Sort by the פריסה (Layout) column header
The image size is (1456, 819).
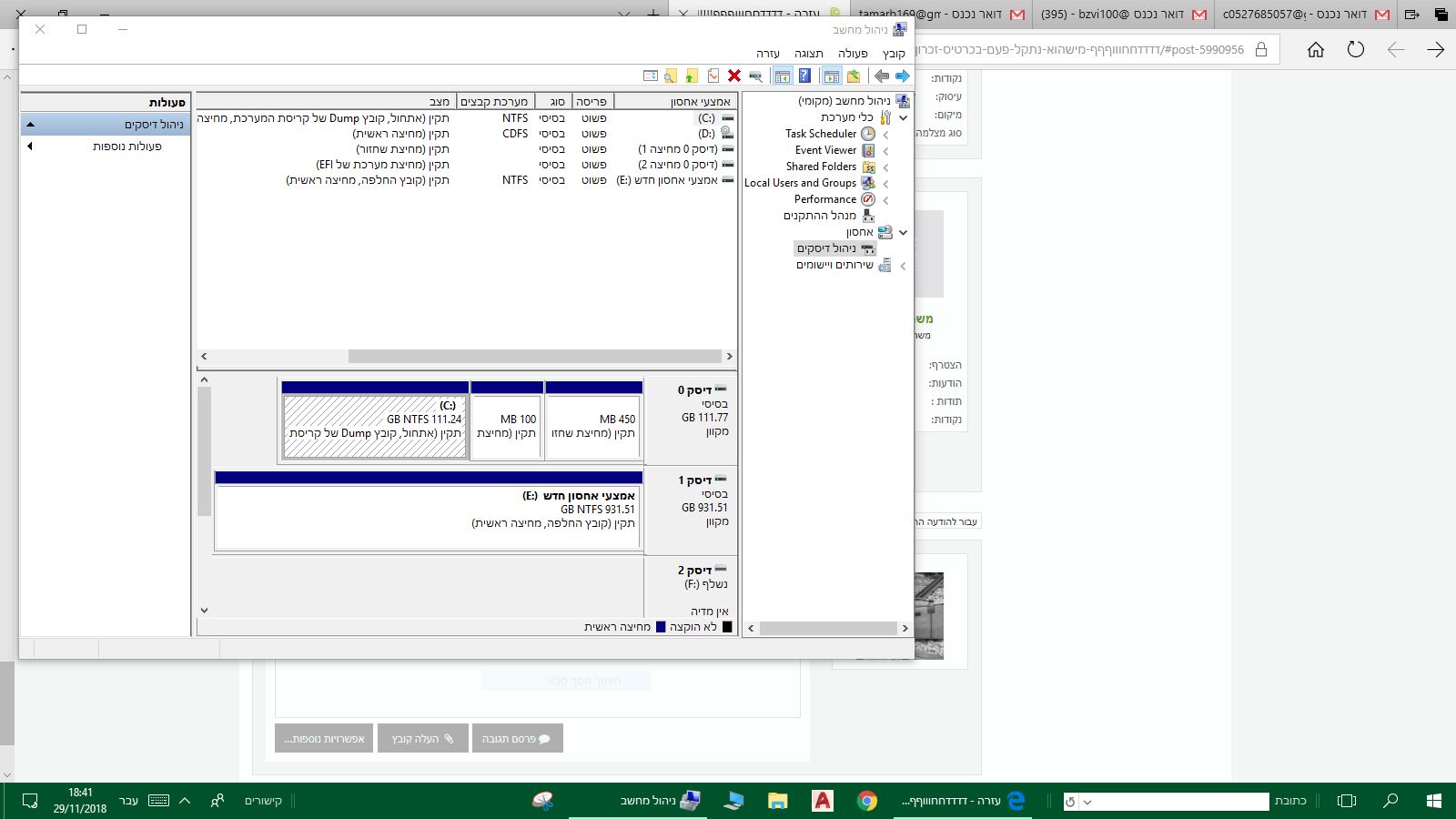[x=591, y=101]
